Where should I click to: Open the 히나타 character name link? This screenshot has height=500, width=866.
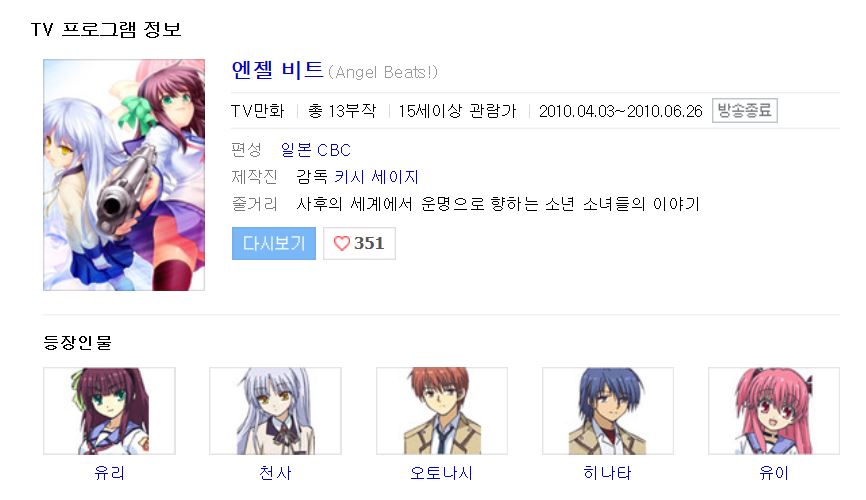608,473
